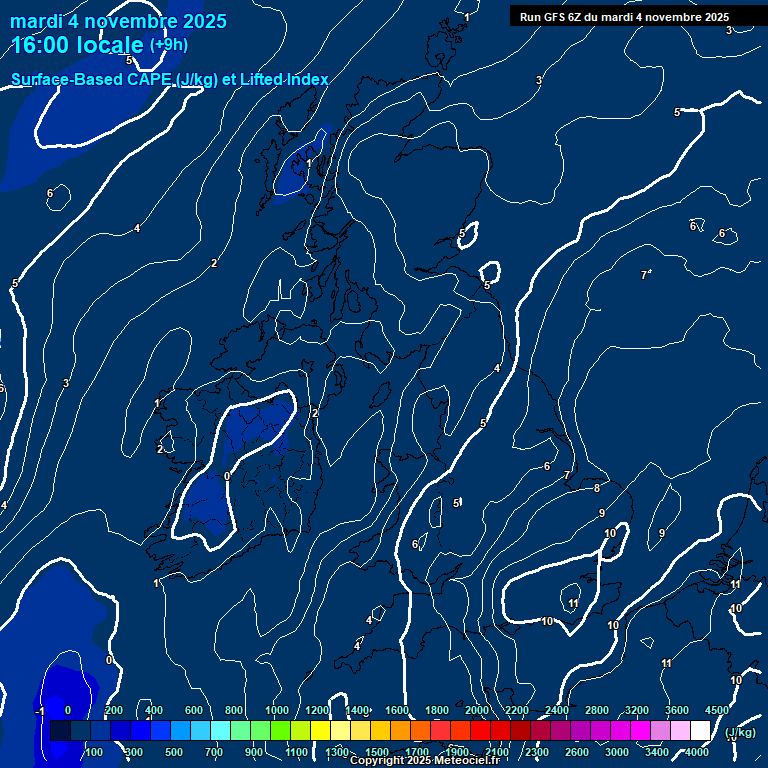Select the bright green legend swatch
The image size is (768, 768).
280,730
